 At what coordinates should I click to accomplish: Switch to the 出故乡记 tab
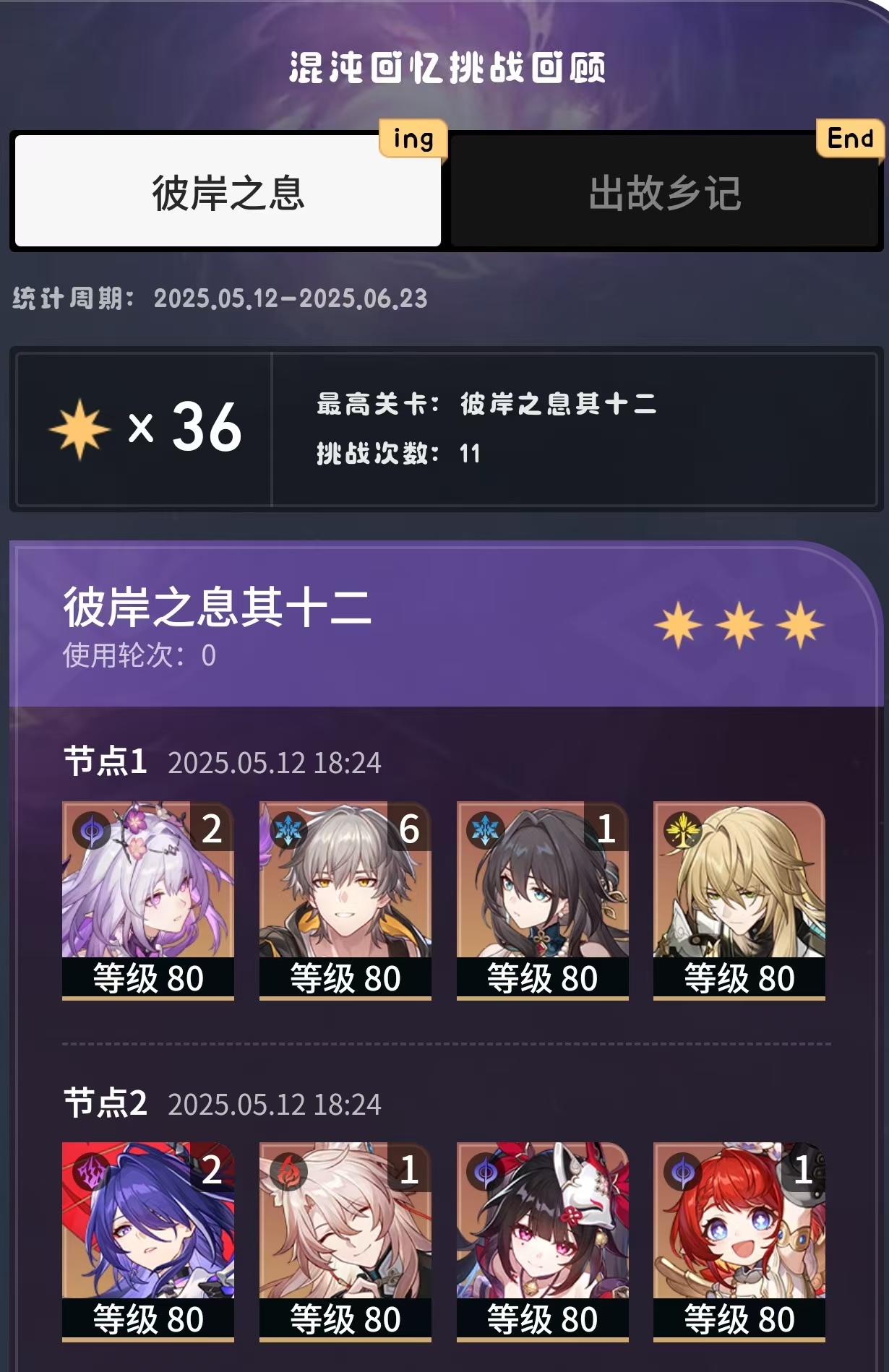click(x=664, y=193)
